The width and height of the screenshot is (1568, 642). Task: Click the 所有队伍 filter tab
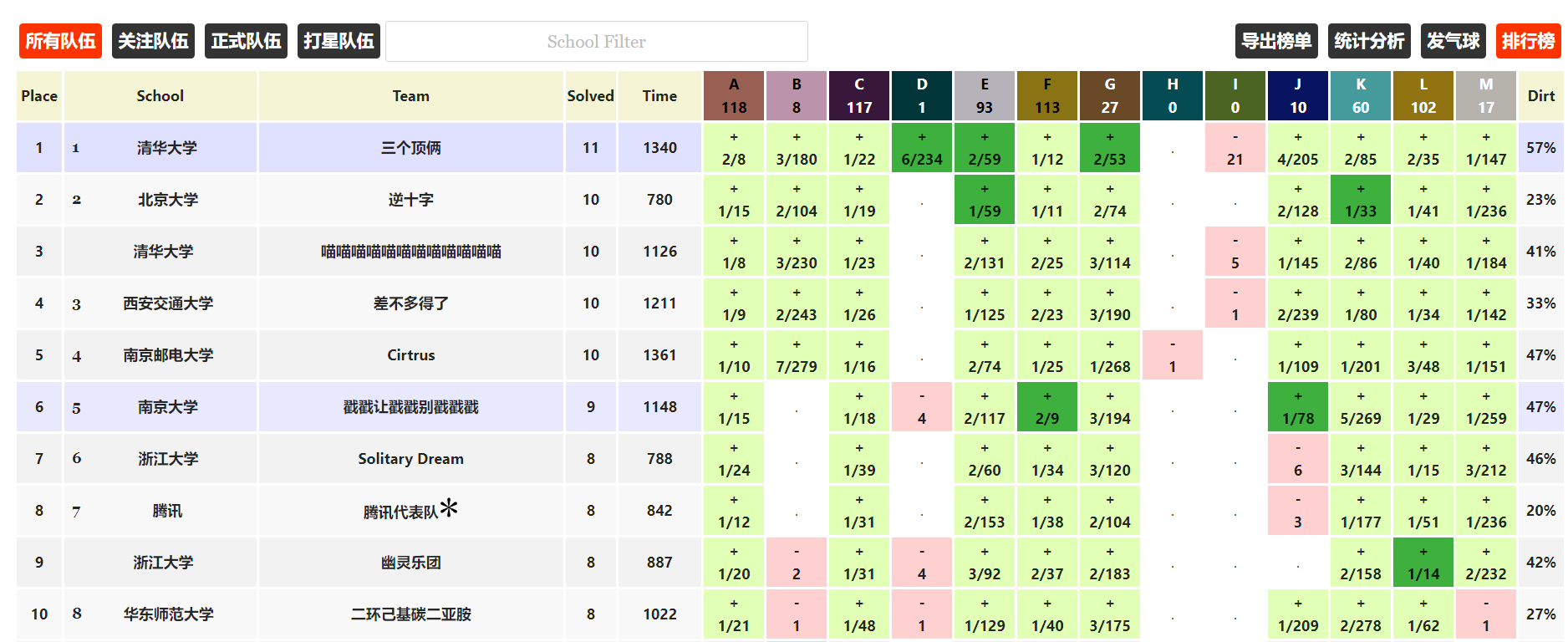(60, 41)
